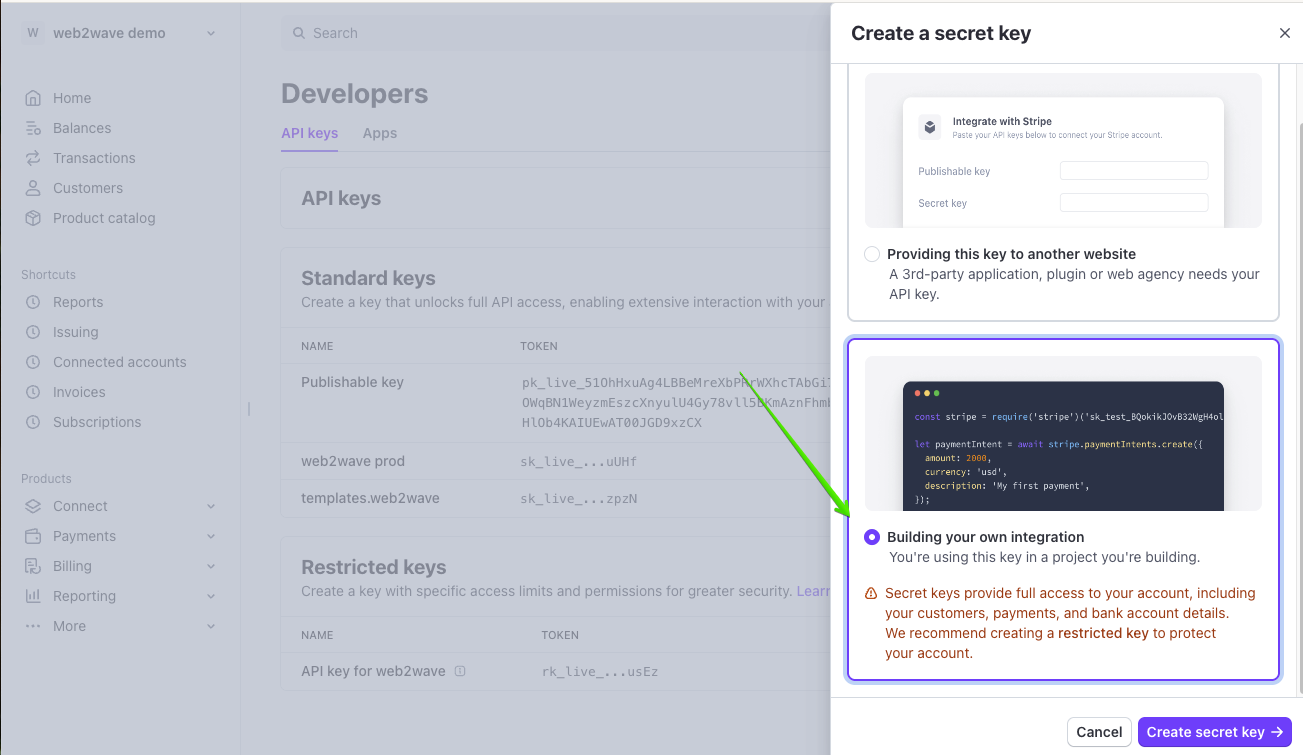This screenshot has height=755, width=1303.
Task: Click the Publishable key sample field
Action: pos(1134,171)
